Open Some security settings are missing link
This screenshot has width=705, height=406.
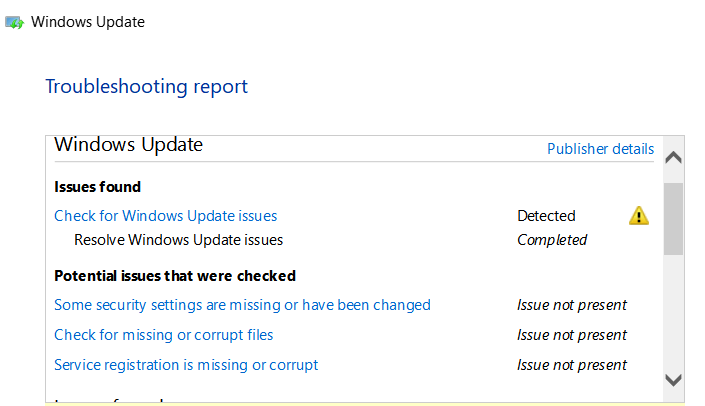242,304
